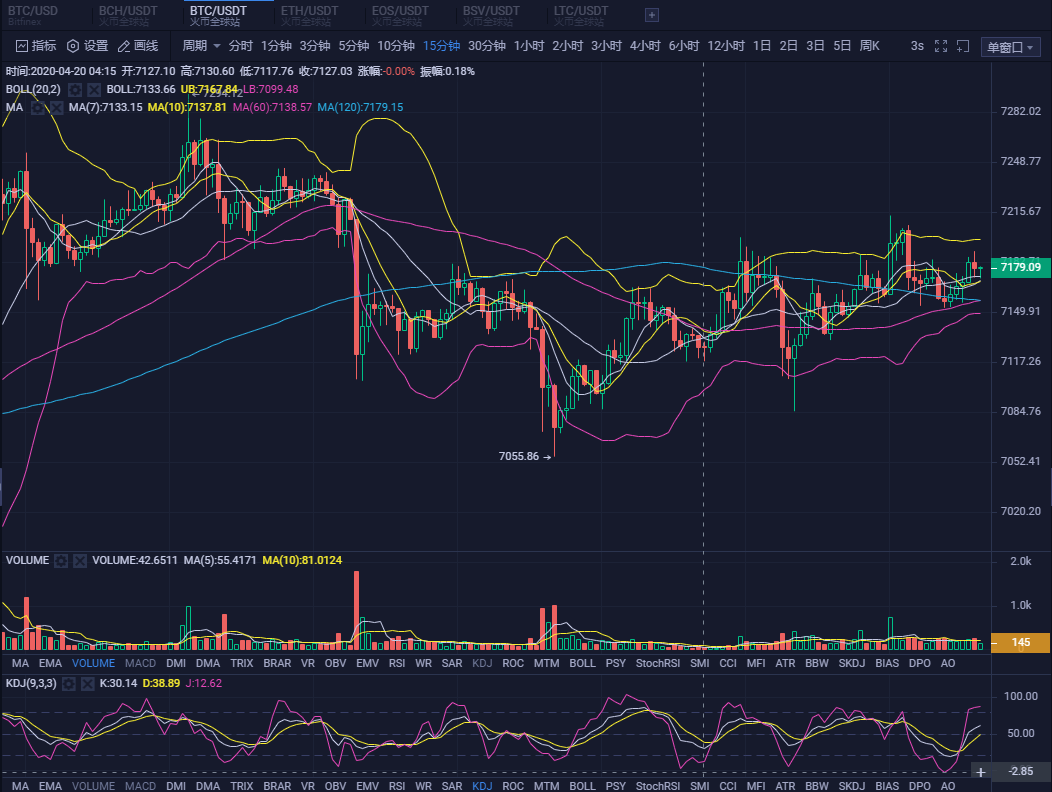
Task: Select the 1小时 timeframe
Action: (x=528, y=45)
